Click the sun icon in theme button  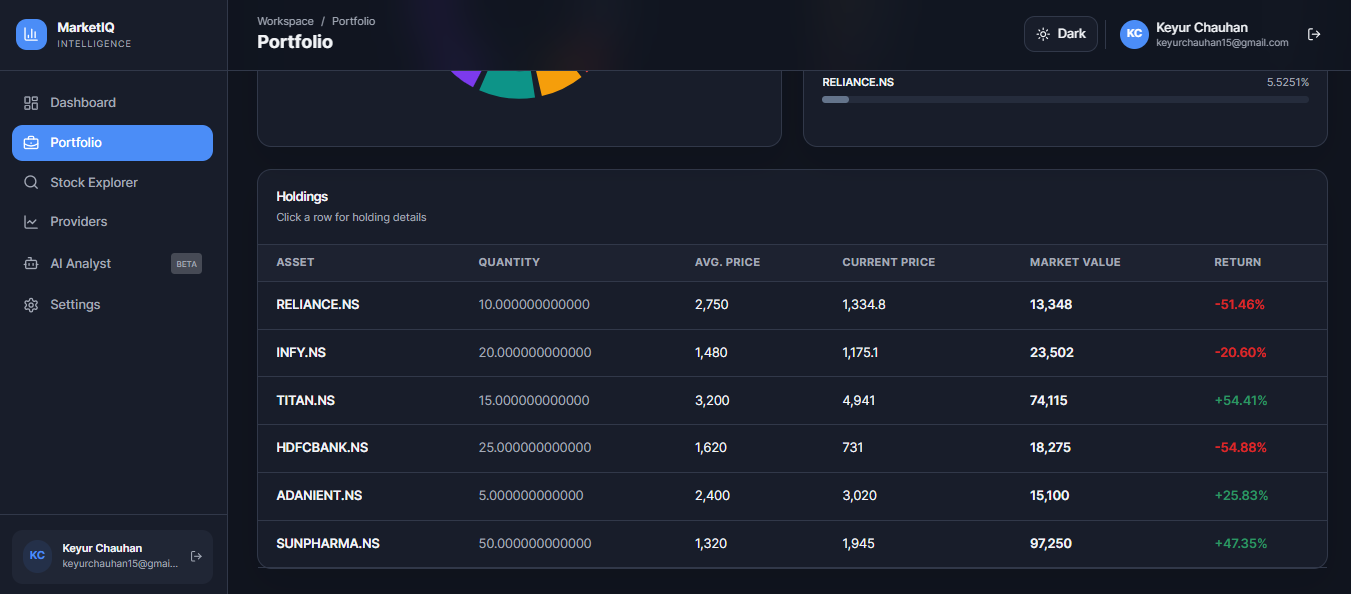click(x=1043, y=34)
